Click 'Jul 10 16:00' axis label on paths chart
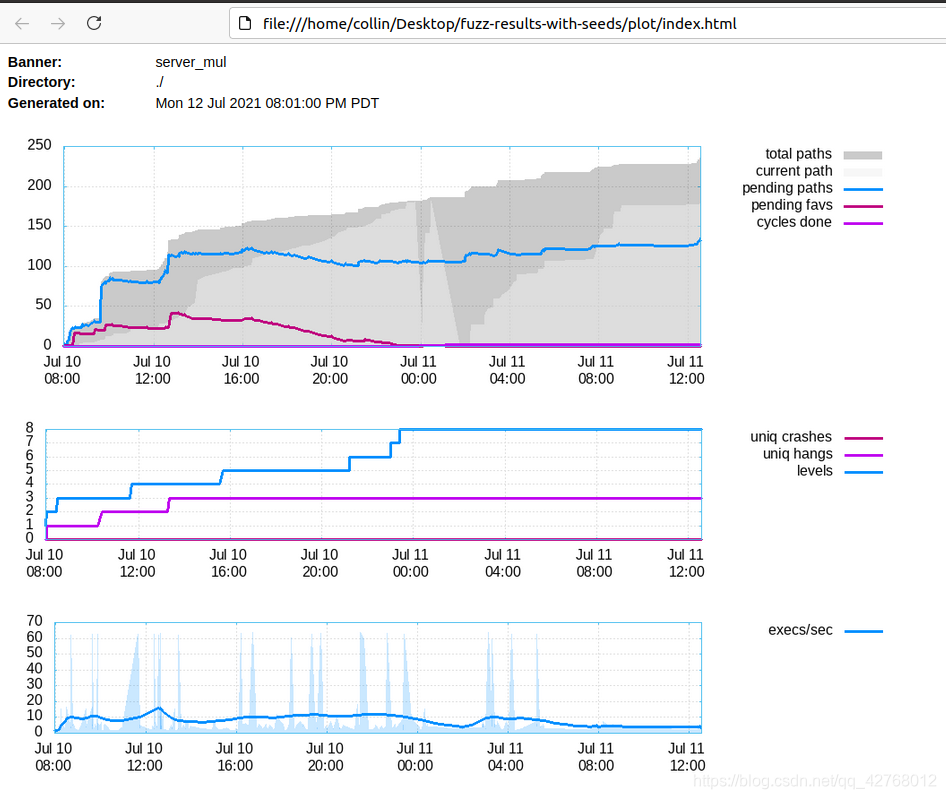 241,370
